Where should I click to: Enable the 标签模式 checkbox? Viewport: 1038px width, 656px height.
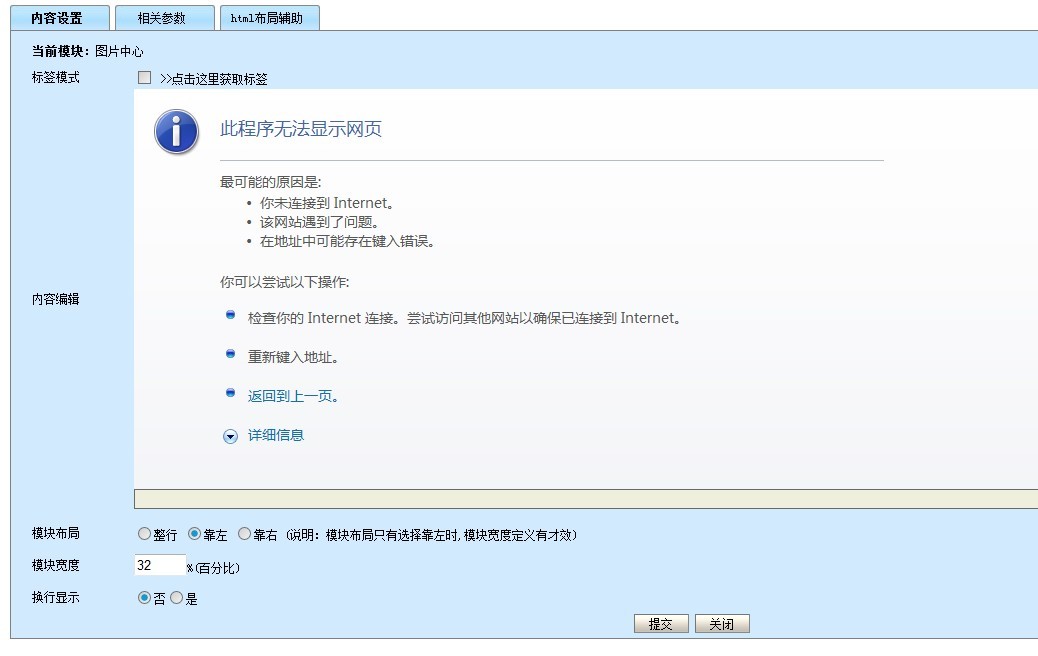(144, 78)
